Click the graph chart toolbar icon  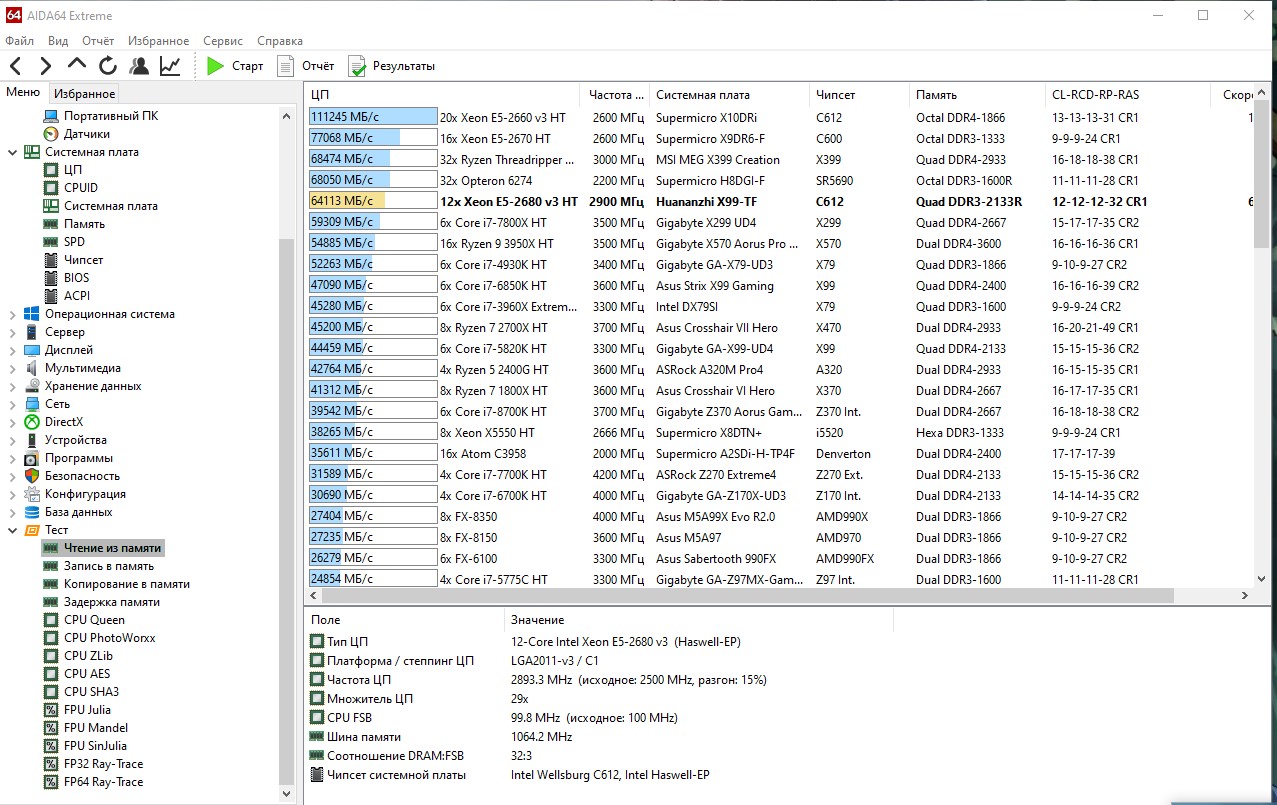click(170, 66)
